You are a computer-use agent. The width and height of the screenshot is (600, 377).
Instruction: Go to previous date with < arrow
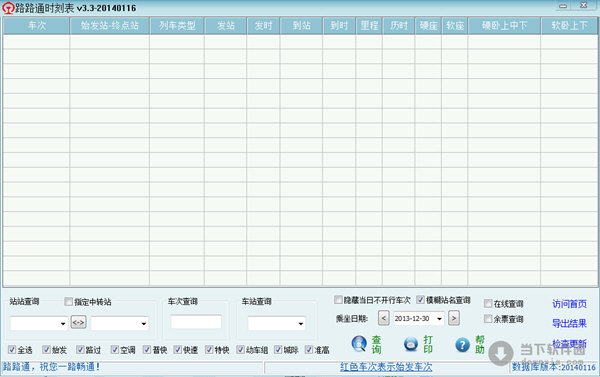(x=384, y=318)
